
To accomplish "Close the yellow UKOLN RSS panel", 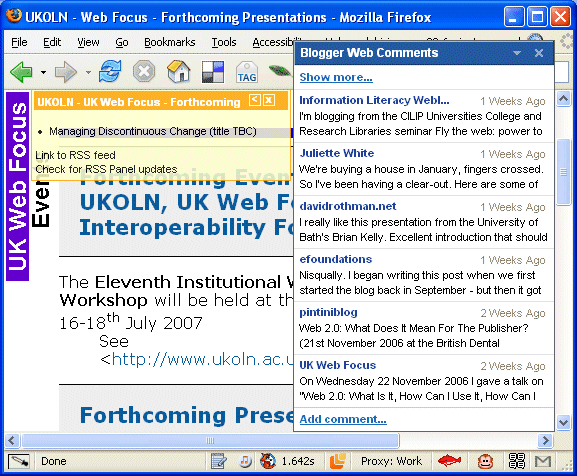I will pos(269,100).
